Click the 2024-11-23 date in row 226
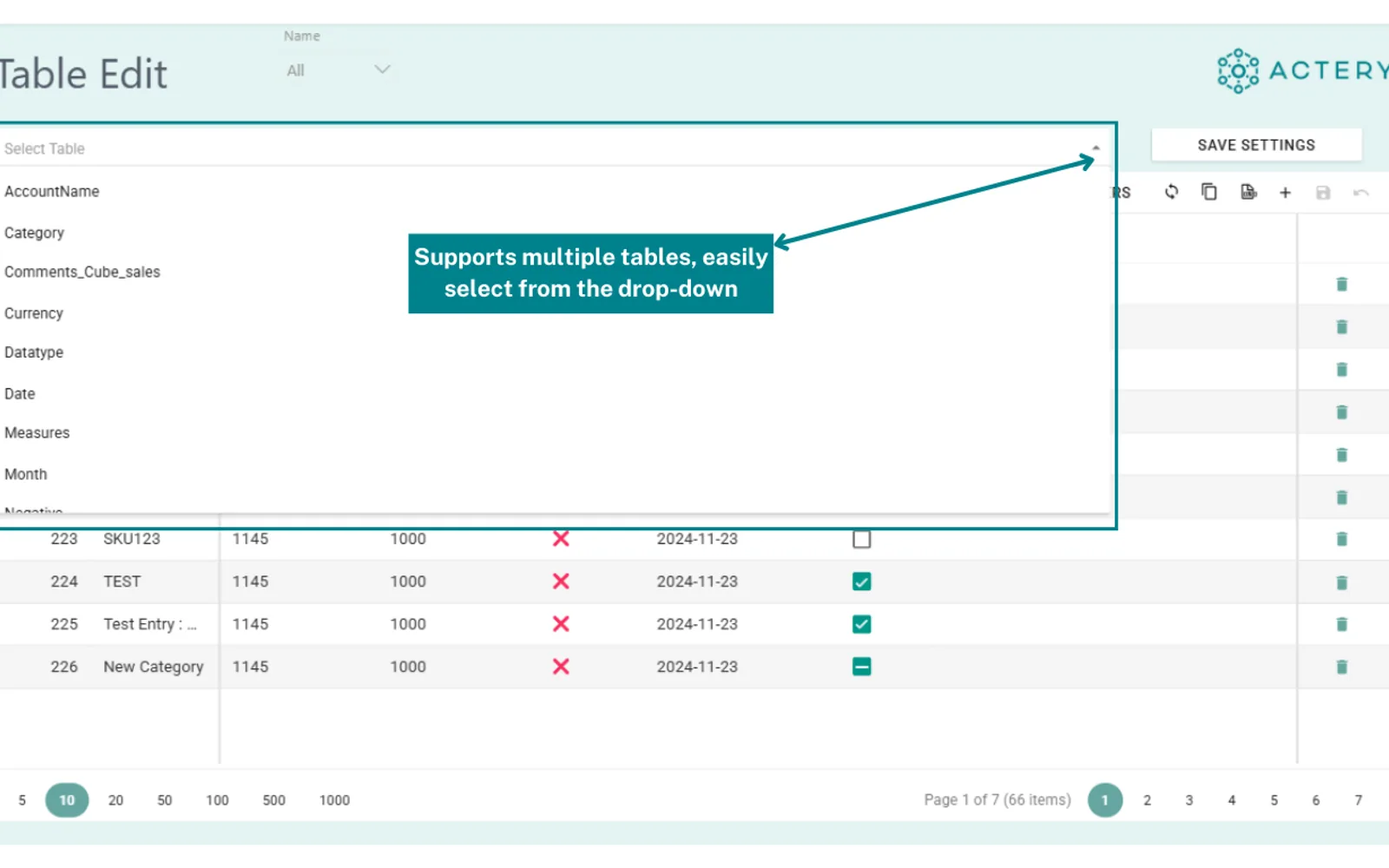The height and width of the screenshot is (868, 1389). point(697,667)
